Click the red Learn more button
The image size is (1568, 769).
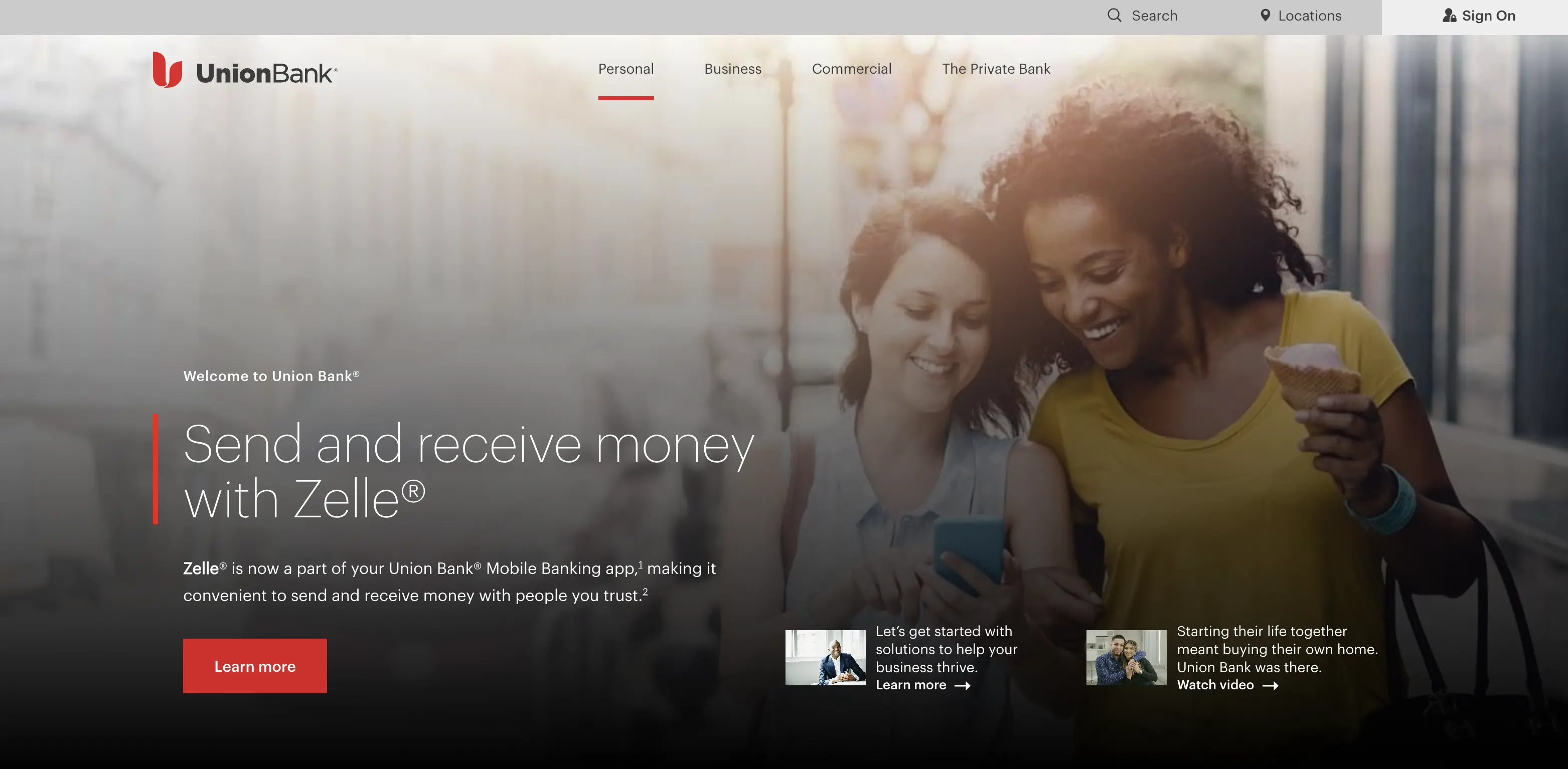point(255,666)
